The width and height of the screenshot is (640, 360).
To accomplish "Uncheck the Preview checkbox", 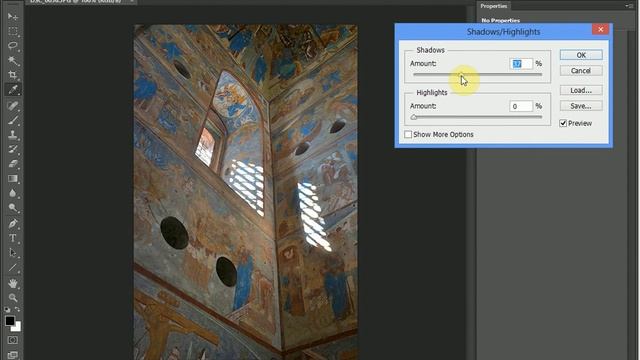I will pyautogui.click(x=563, y=123).
